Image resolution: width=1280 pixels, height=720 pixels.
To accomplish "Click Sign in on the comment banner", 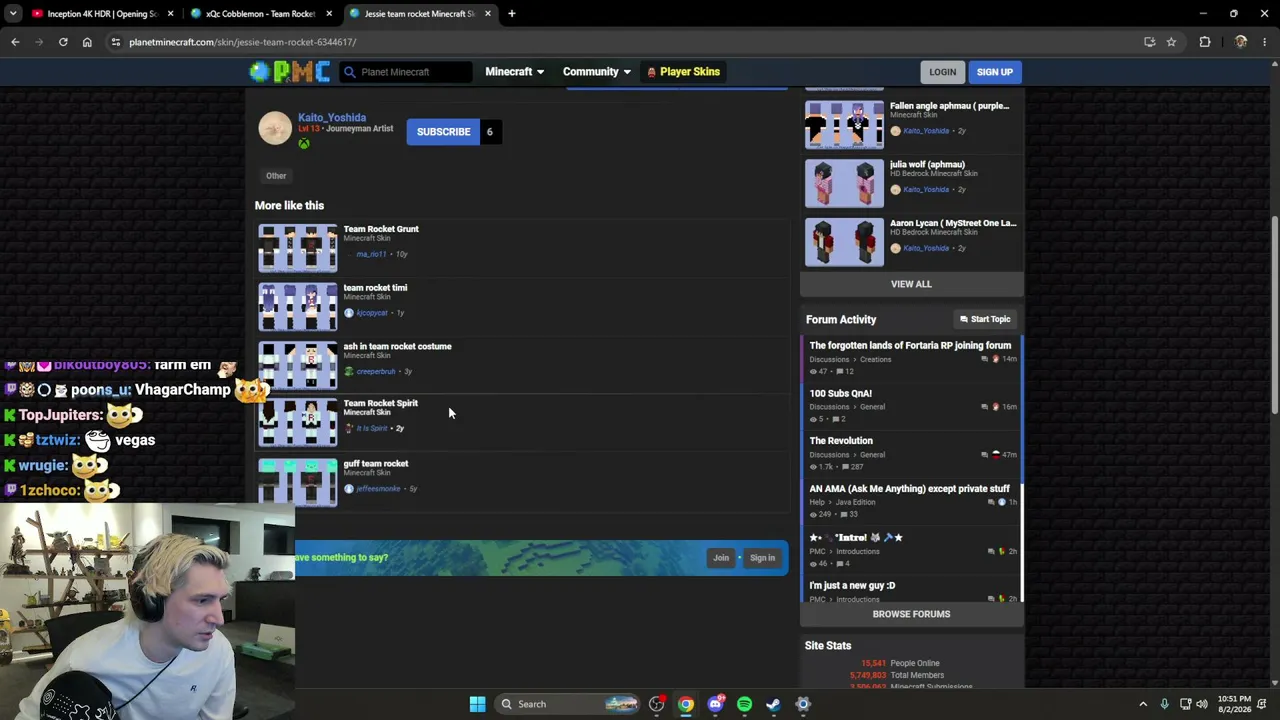I will (762, 558).
